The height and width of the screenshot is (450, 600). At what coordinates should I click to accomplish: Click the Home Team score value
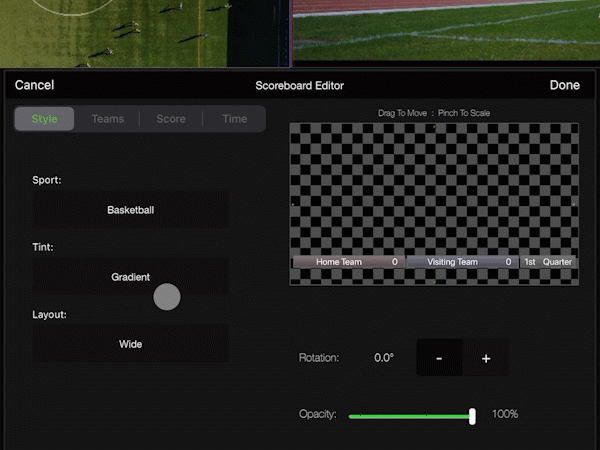point(395,262)
